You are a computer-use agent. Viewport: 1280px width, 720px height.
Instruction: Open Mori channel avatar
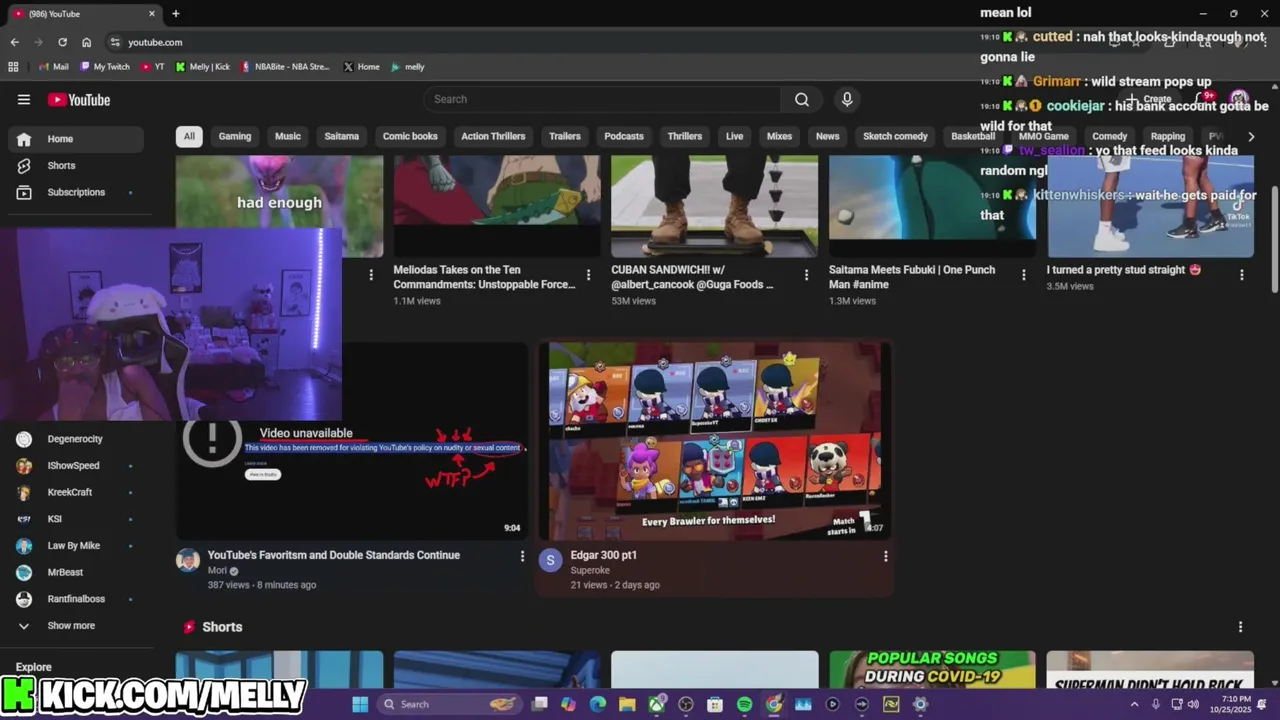coord(188,560)
